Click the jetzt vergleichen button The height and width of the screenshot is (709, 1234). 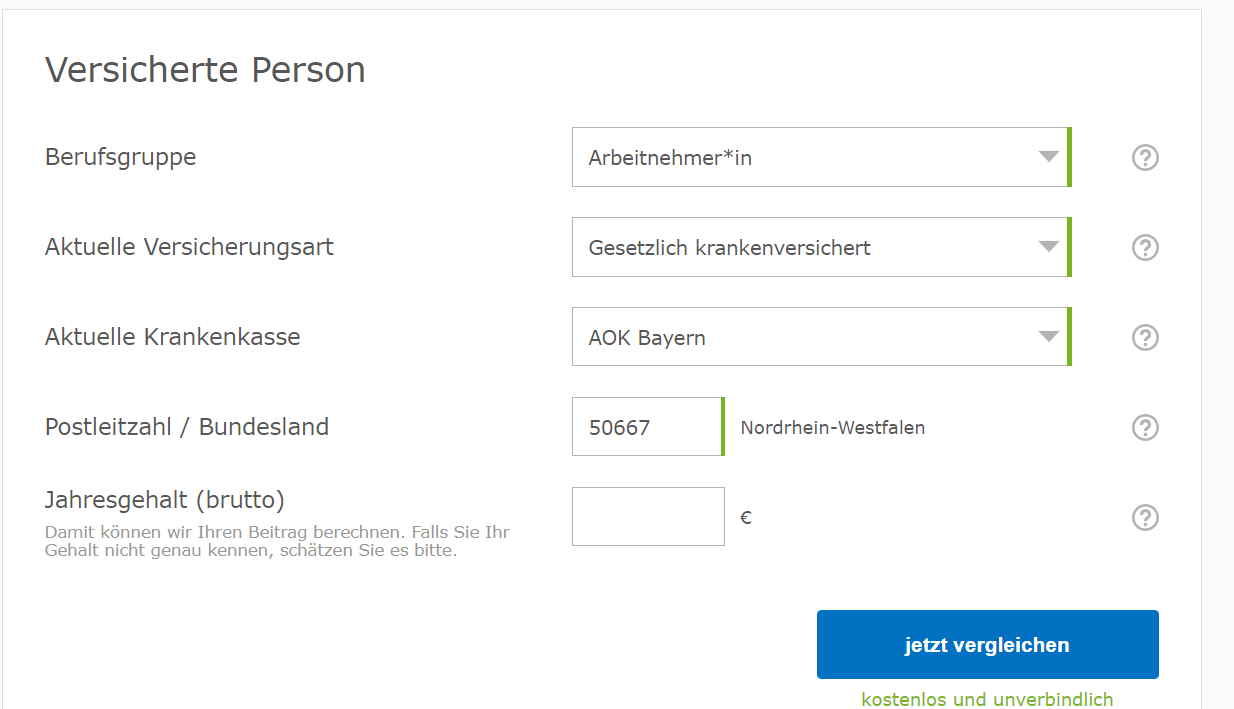pyautogui.click(x=988, y=645)
